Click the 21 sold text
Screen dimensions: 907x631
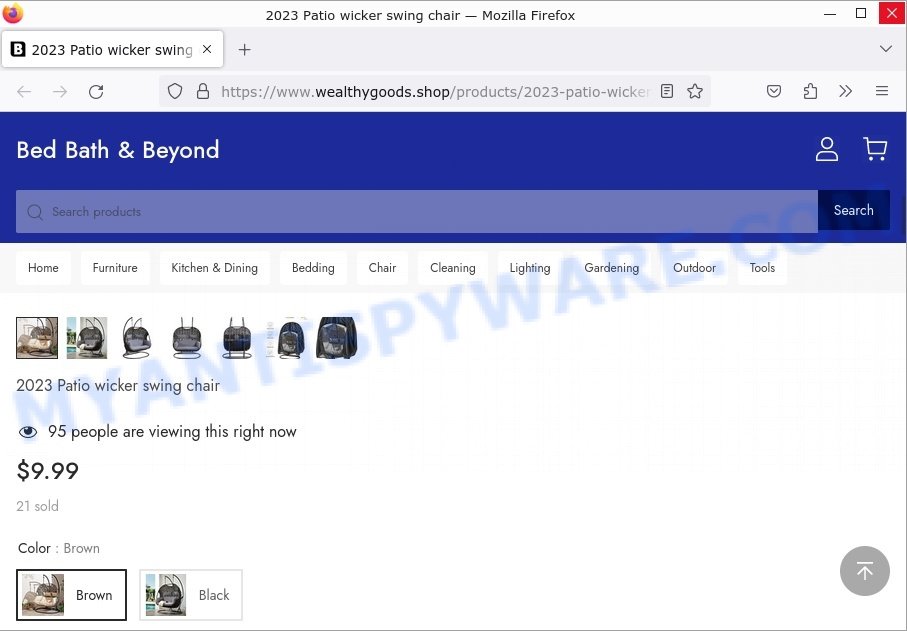pyautogui.click(x=38, y=506)
